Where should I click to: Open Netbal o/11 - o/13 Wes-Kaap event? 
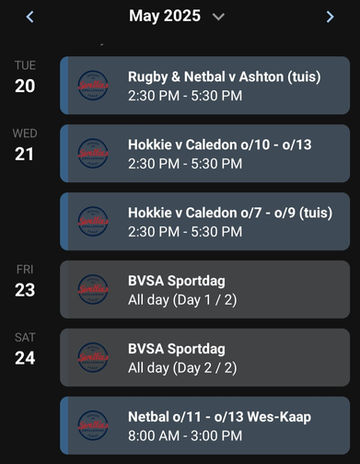[x=205, y=425]
